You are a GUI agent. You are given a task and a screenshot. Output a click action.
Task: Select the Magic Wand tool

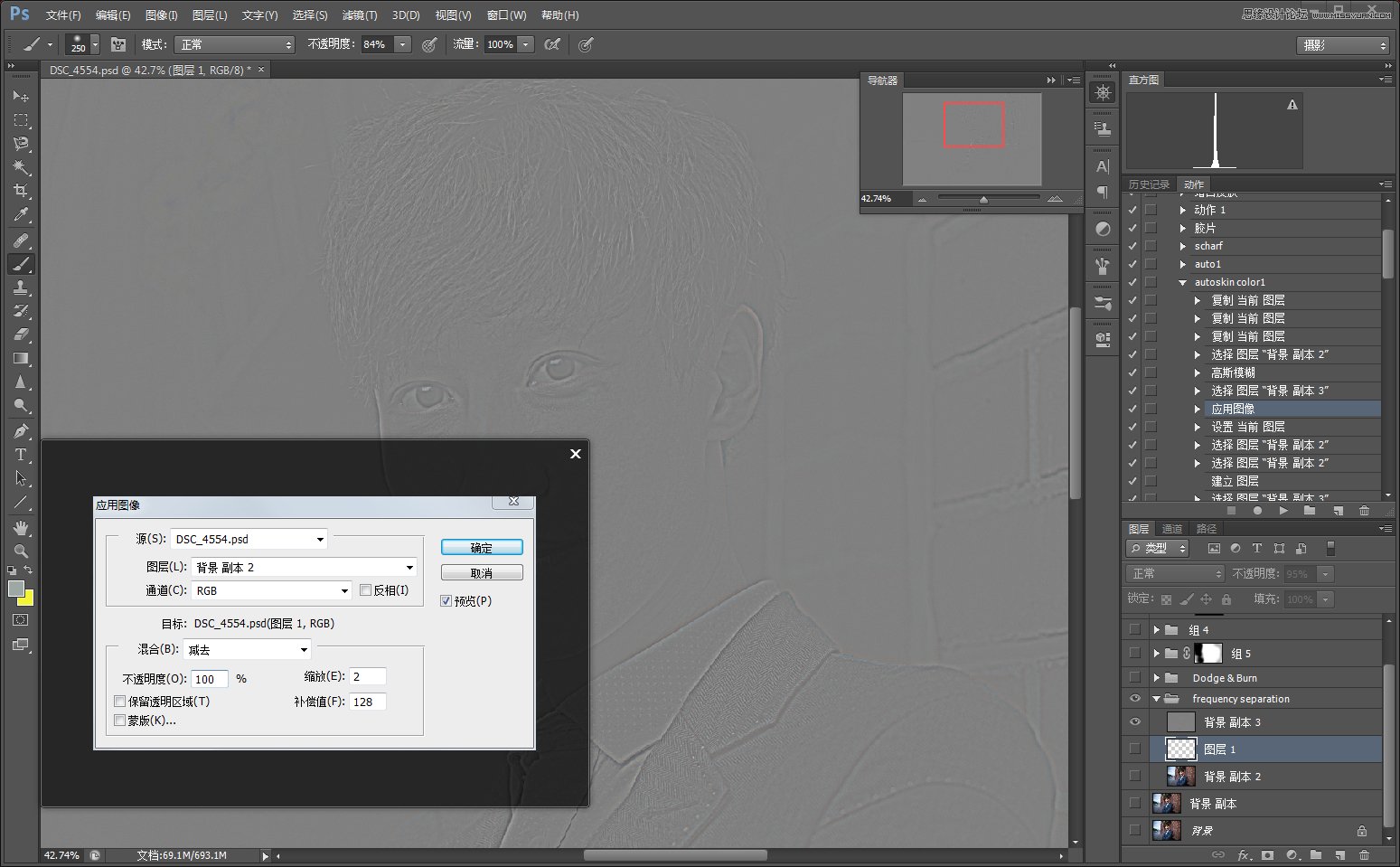[x=21, y=167]
